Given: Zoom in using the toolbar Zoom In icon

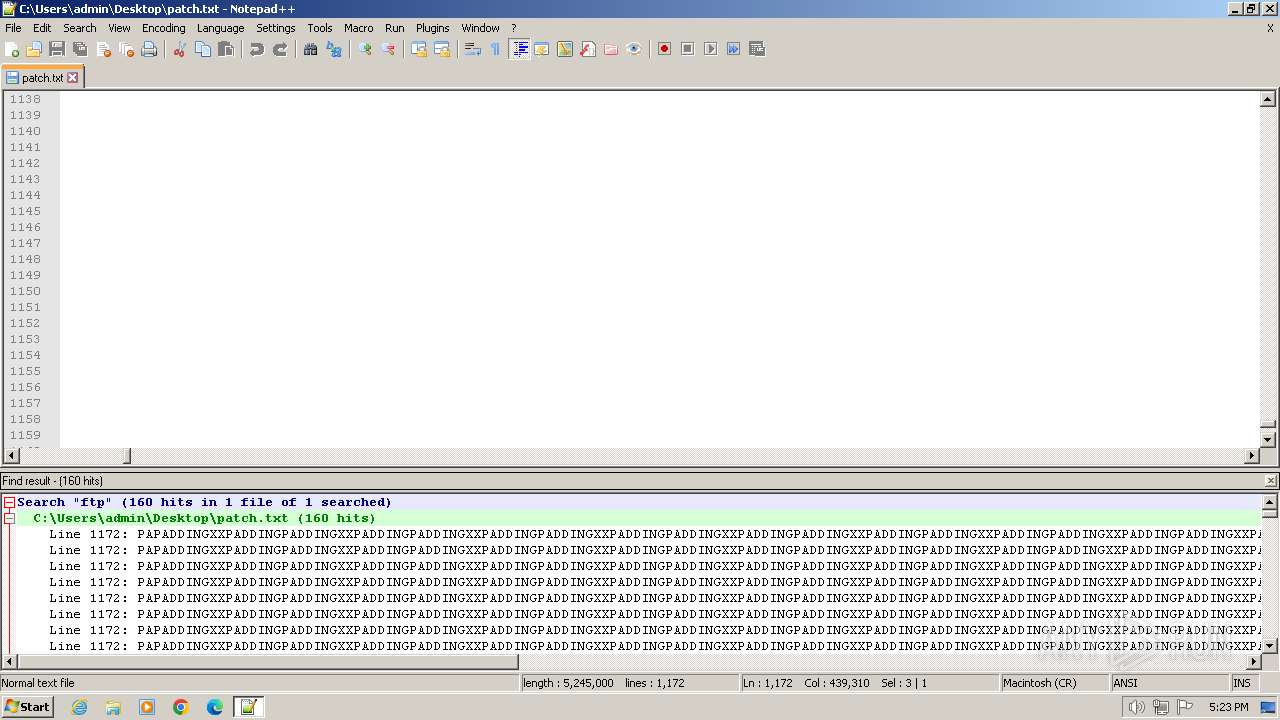Looking at the screenshot, I should click(x=365, y=49).
